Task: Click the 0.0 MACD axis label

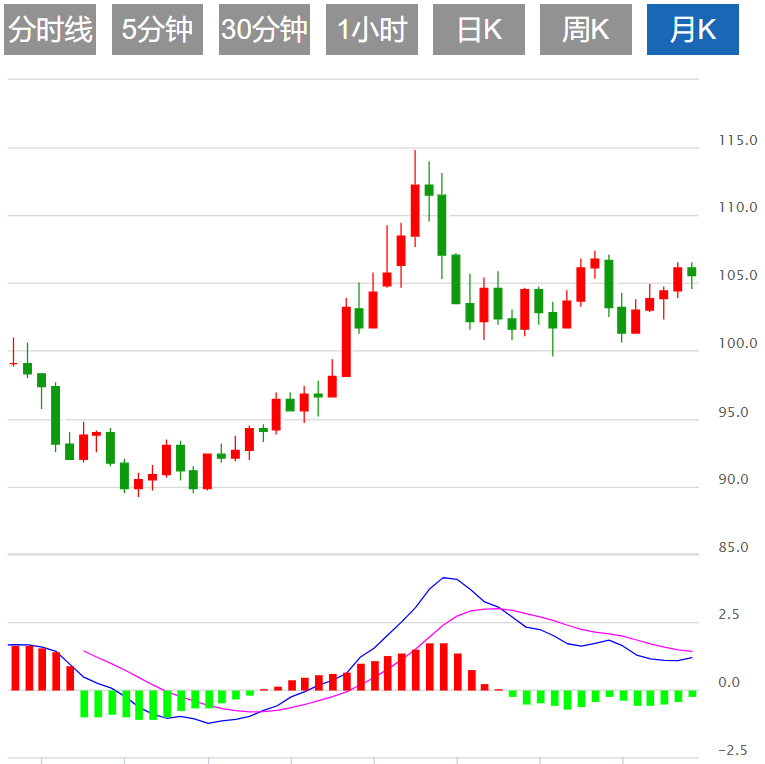Action: [728, 683]
